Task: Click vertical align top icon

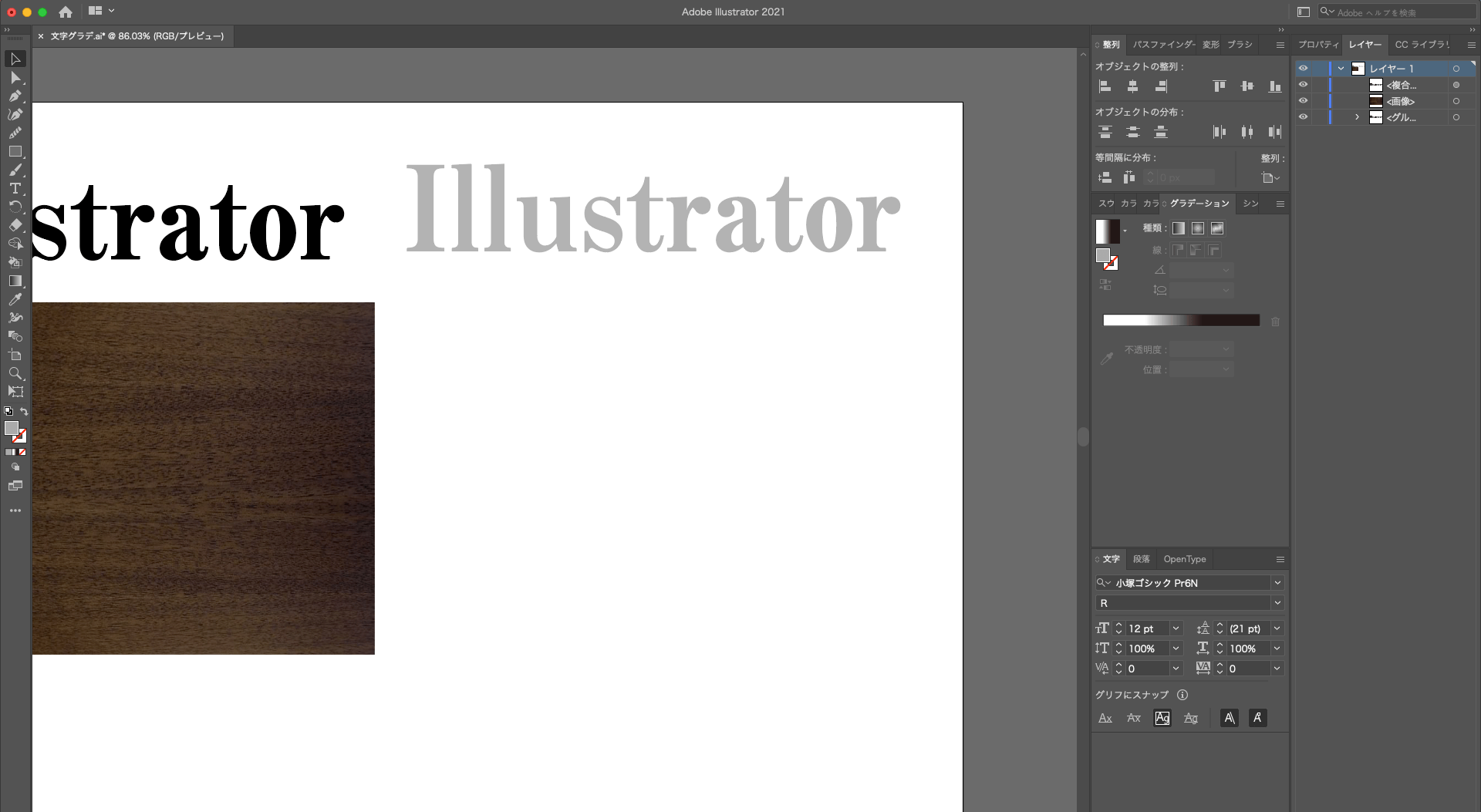Action: click(x=1219, y=86)
